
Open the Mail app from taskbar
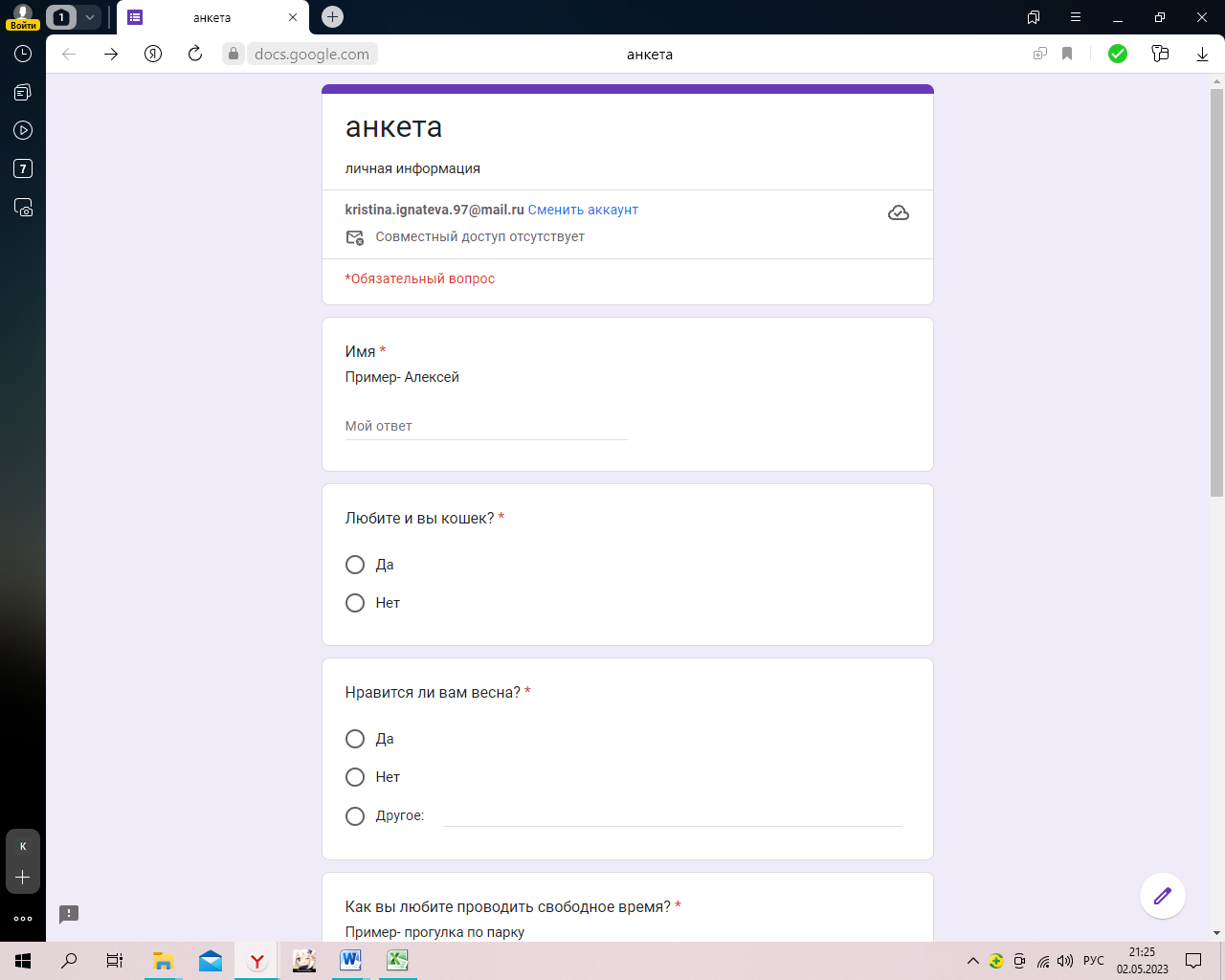211,961
